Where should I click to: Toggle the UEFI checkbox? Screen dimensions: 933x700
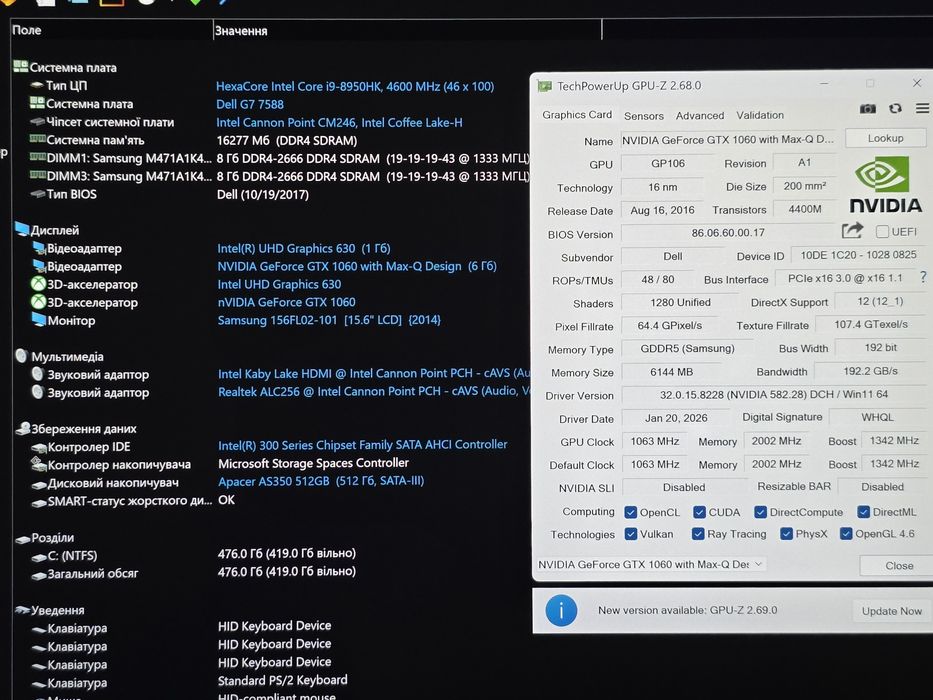(x=882, y=232)
